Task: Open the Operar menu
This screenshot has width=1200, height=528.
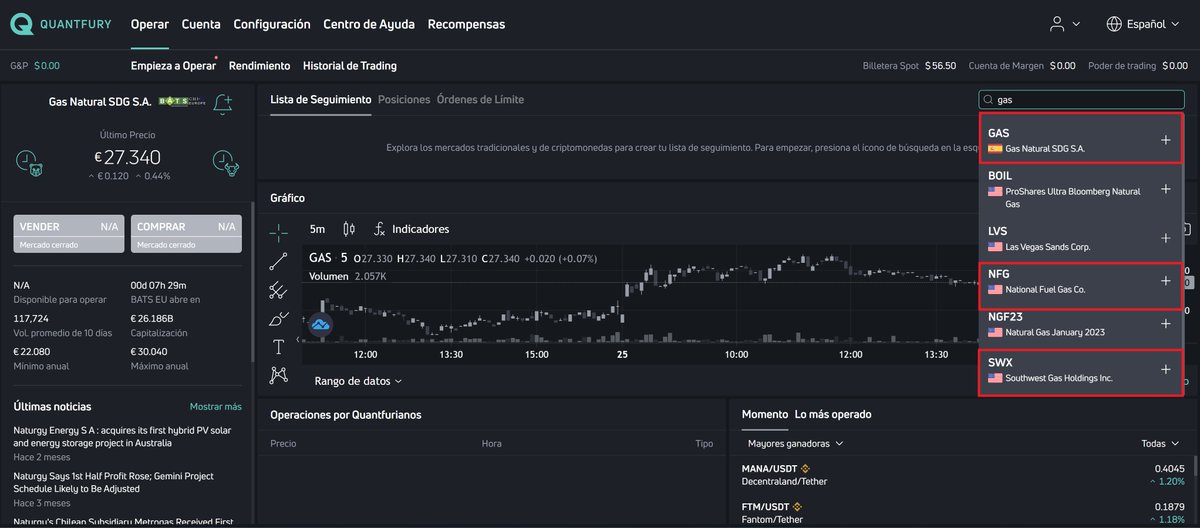Action: 150,24
